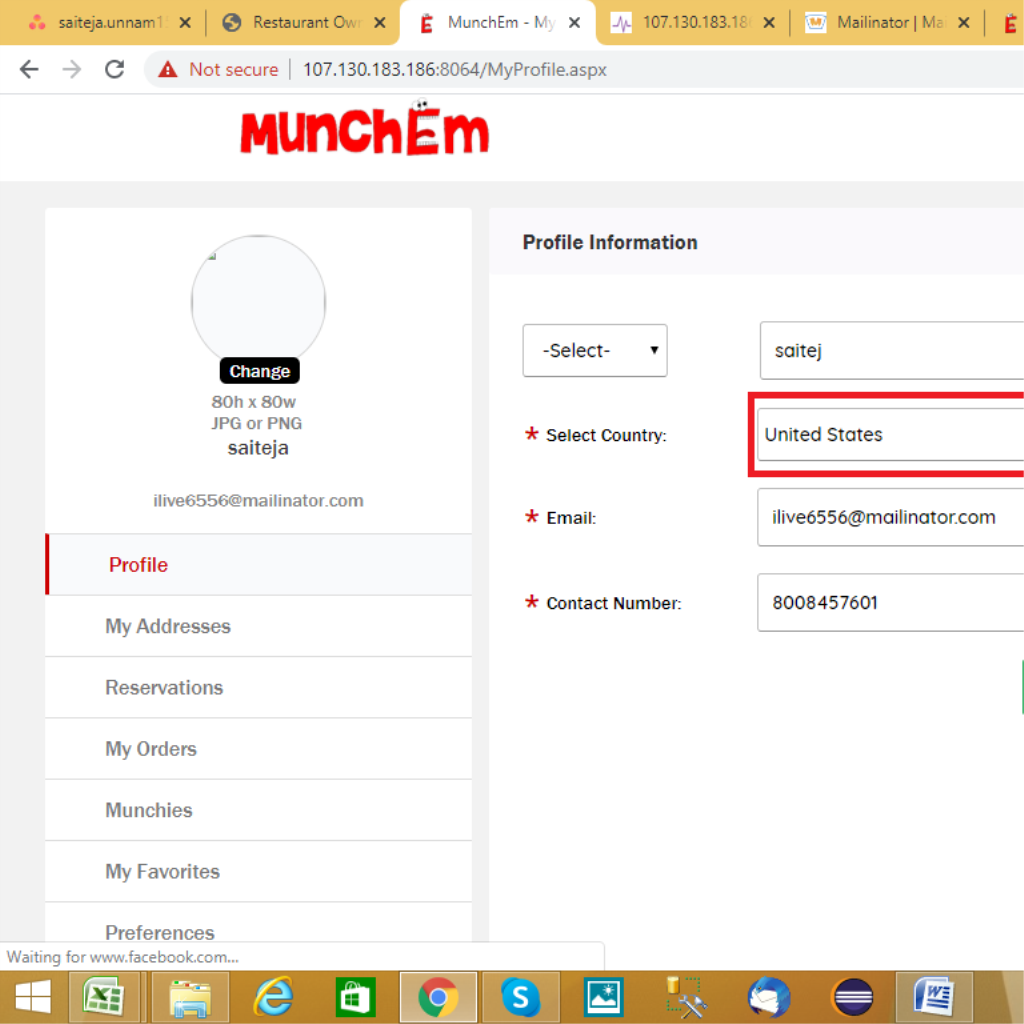This screenshot has width=1024, height=1024.
Task: Click into the Contact Number field
Action: click(x=890, y=603)
